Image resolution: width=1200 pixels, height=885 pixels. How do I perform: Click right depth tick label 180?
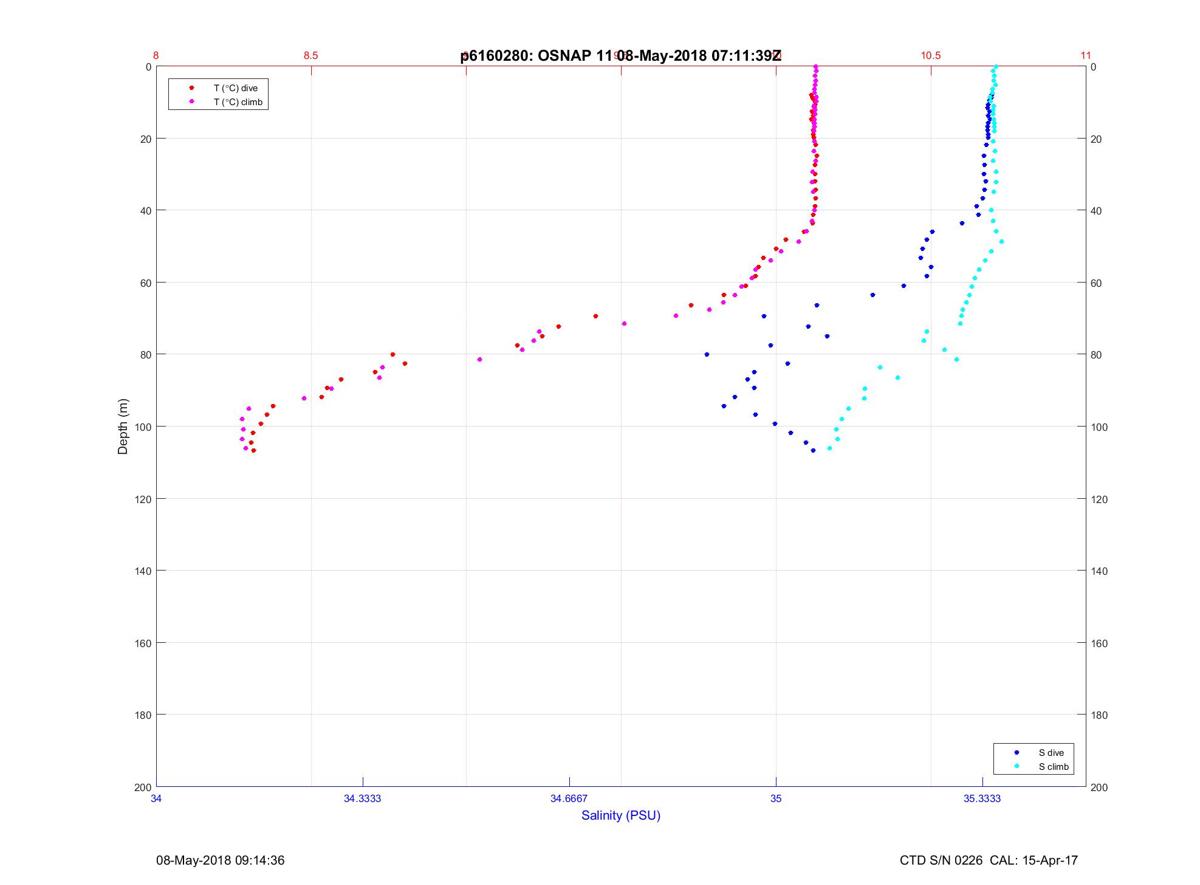pos(1101,715)
